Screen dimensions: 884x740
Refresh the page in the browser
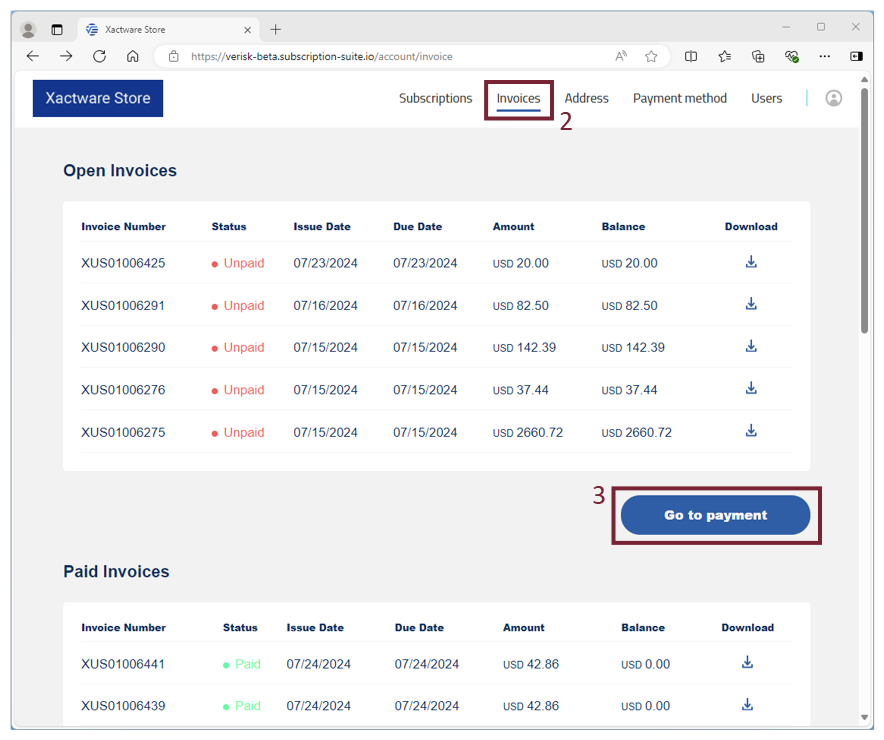(x=99, y=57)
